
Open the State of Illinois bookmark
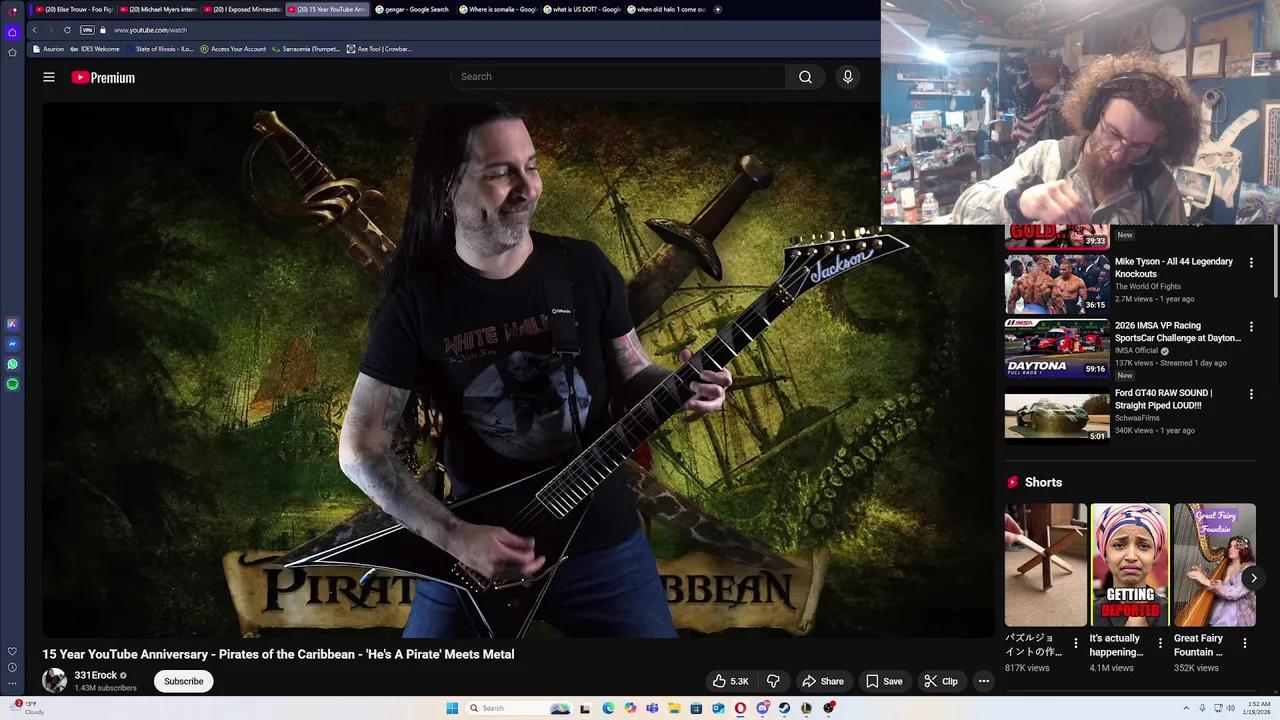click(159, 49)
